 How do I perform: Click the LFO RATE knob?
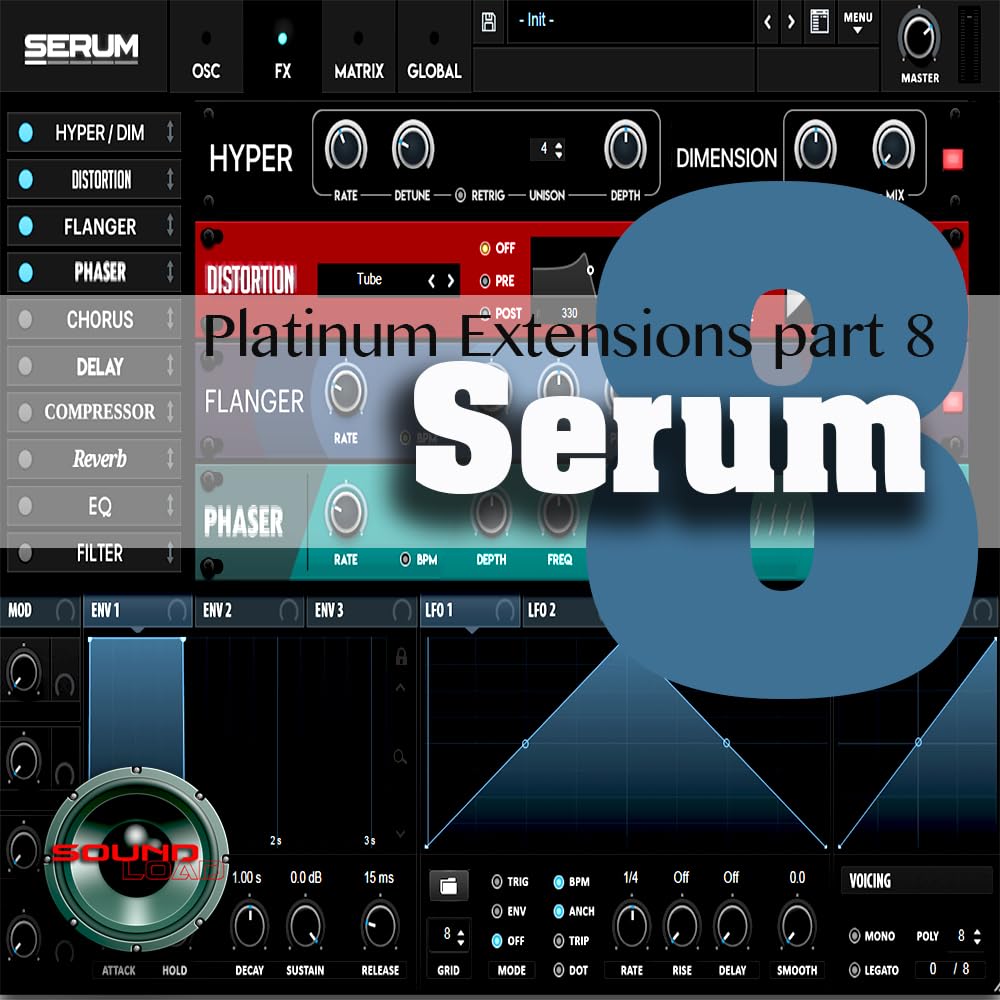tap(631, 925)
